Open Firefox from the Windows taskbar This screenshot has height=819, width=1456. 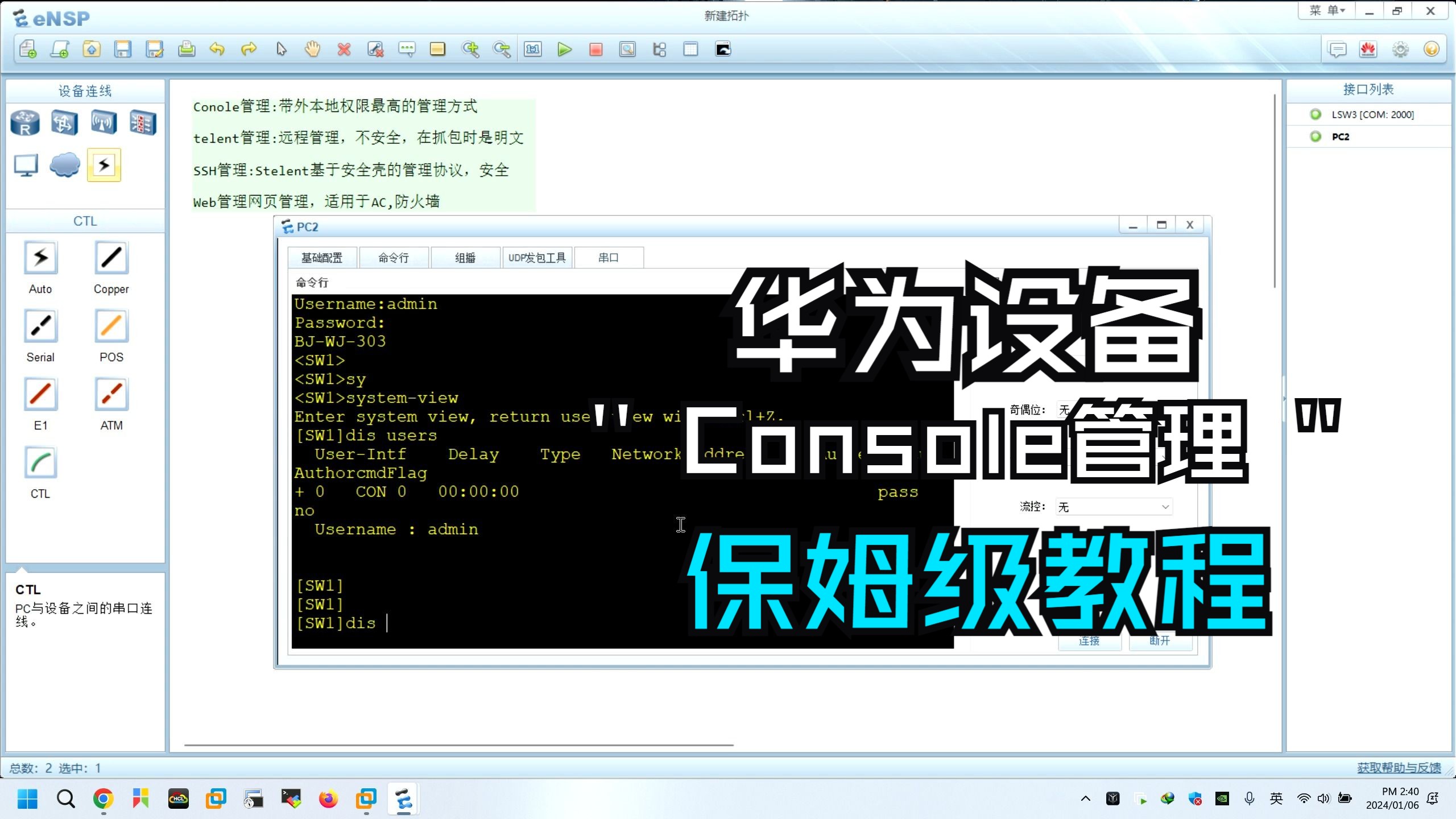328,799
